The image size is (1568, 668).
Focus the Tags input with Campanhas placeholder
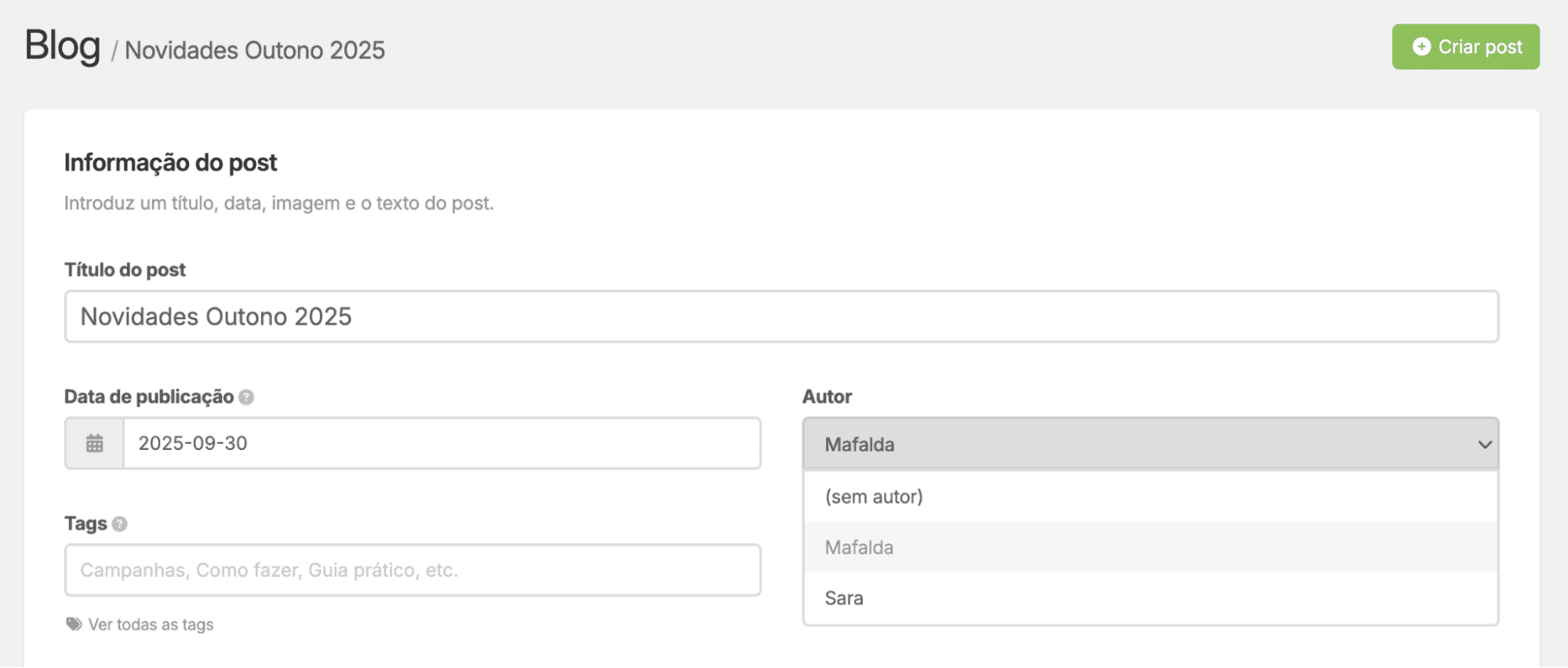[413, 570]
